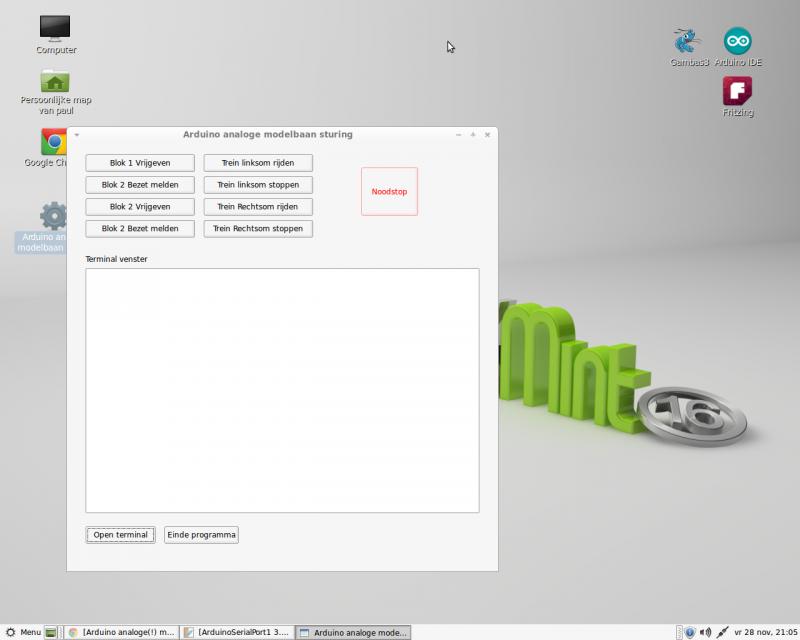800x640 pixels.
Task: Click the Blok 2 Vrijgeven button
Action: click(x=140, y=207)
